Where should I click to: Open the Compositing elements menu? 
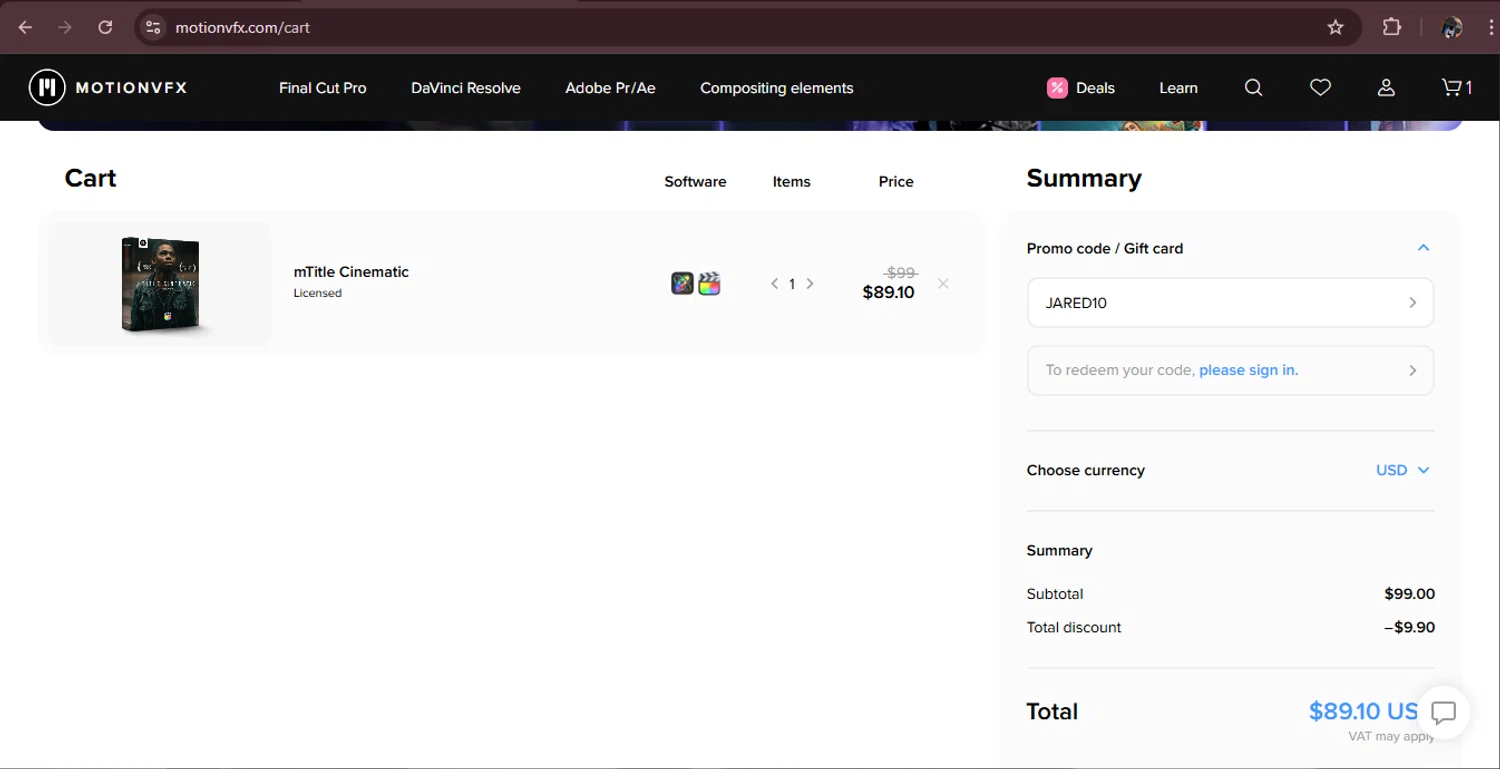pyautogui.click(x=777, y=88)
